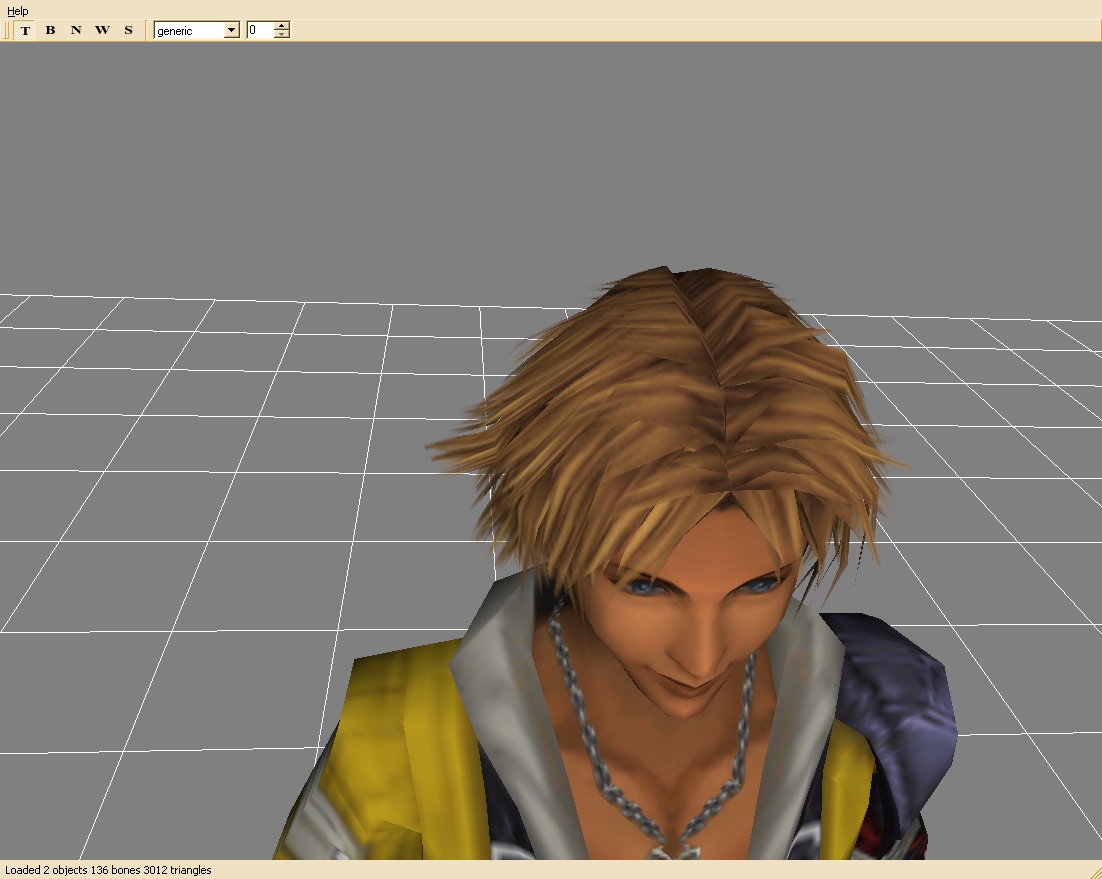Toggle the S toolbar button
Screen dimensions: 1102x879
[x=128, y=30]
